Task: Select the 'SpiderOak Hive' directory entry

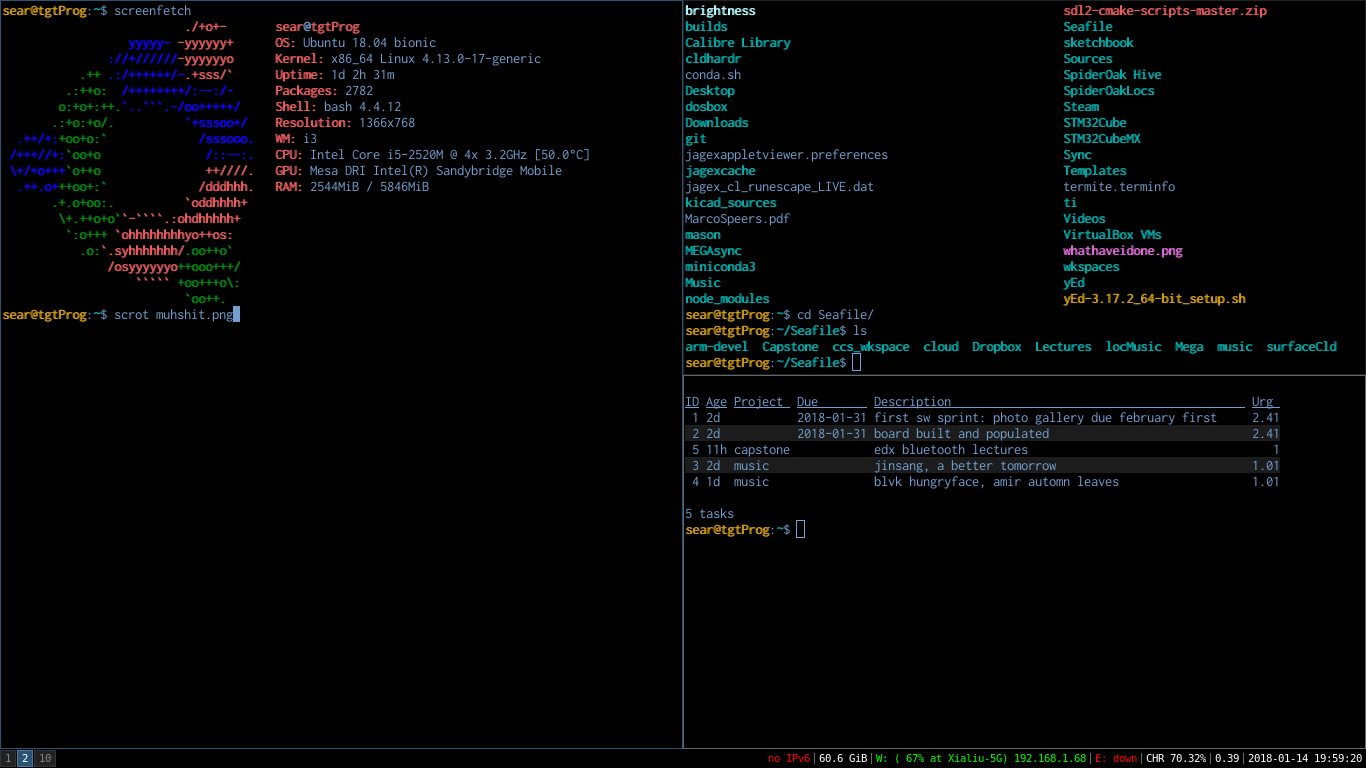Action: tap(1112, 75)
